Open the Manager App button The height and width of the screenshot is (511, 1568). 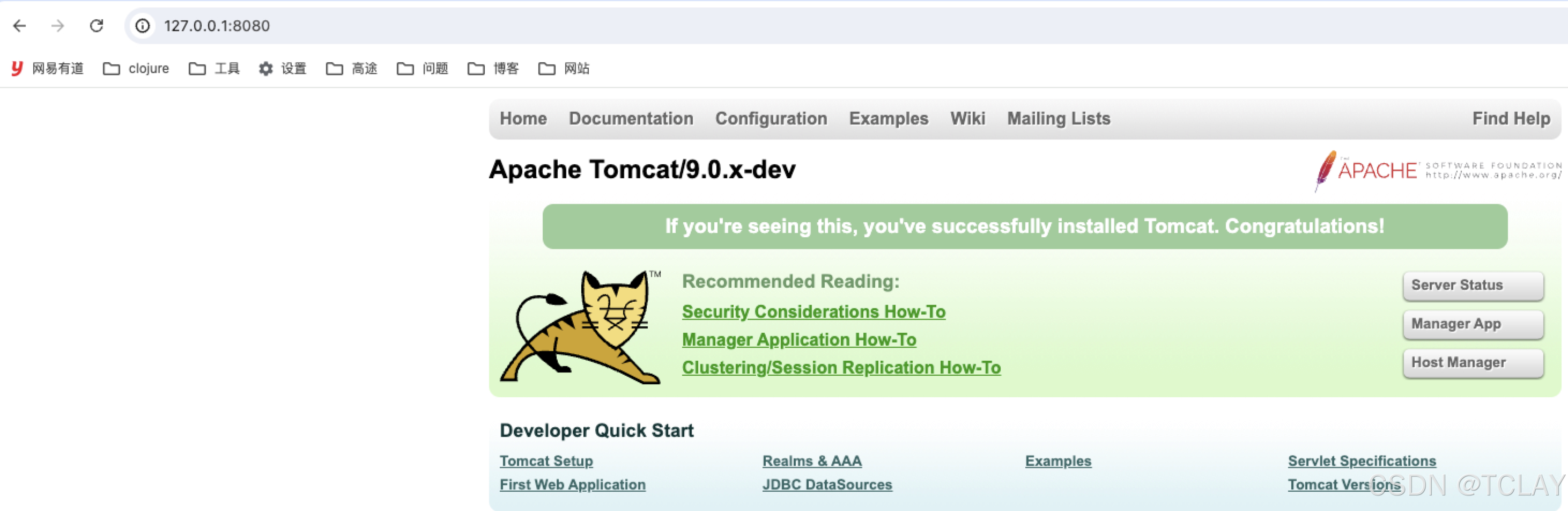[1473, 324]
